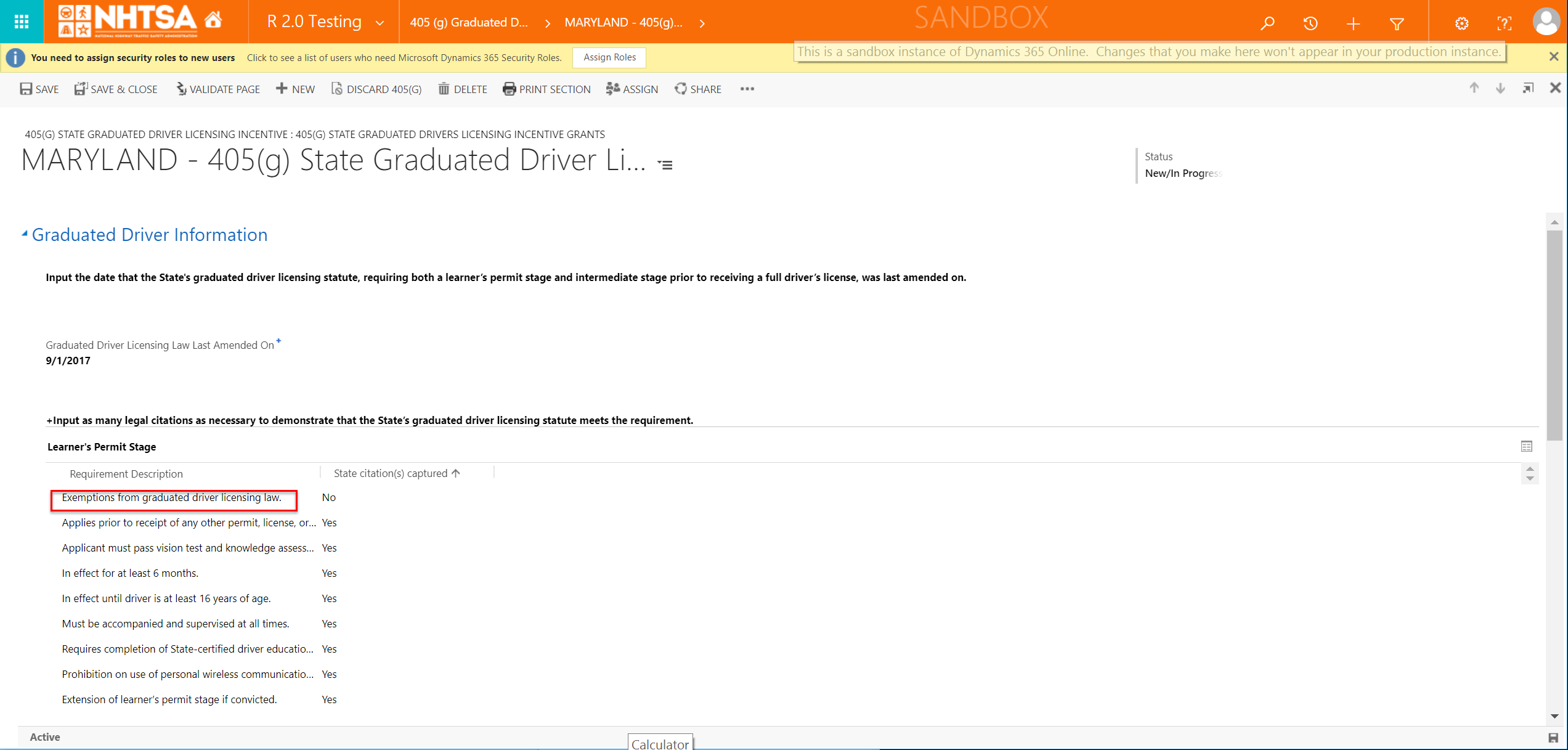
Task: Open recently viewed items clock icon
Action: point(1310,23)
